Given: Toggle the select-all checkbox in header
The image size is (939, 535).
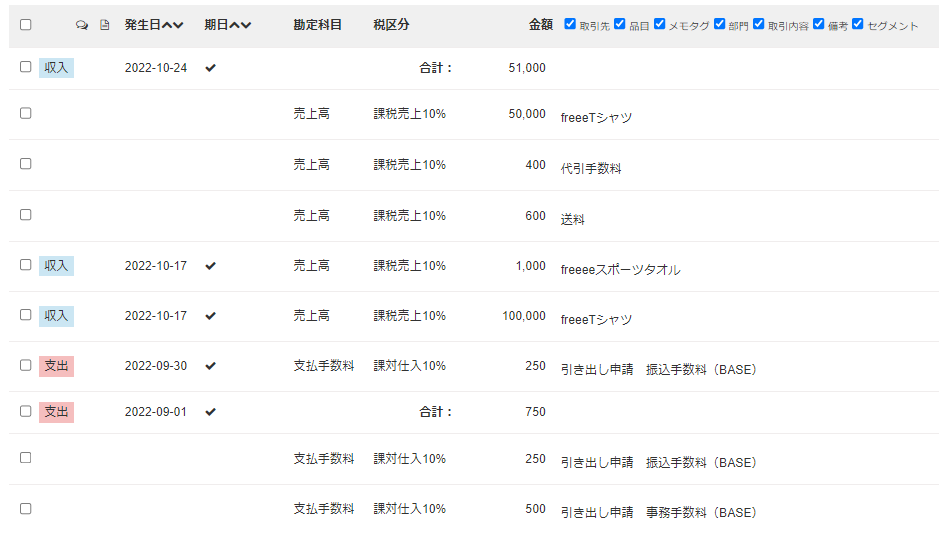Looking at the screenshot, I should (x=25, y=25).
